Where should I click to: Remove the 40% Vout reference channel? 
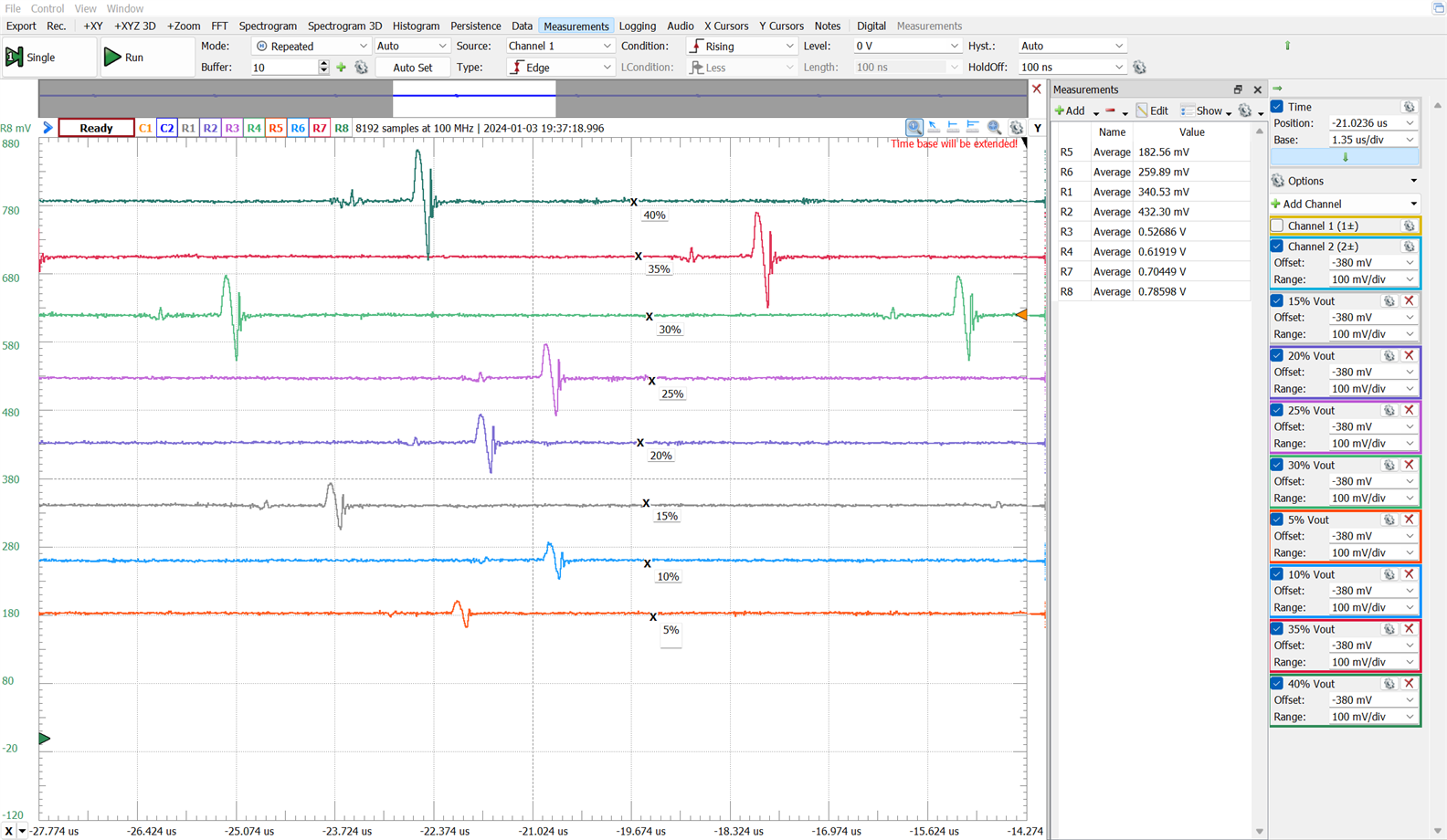point(1409,684)
